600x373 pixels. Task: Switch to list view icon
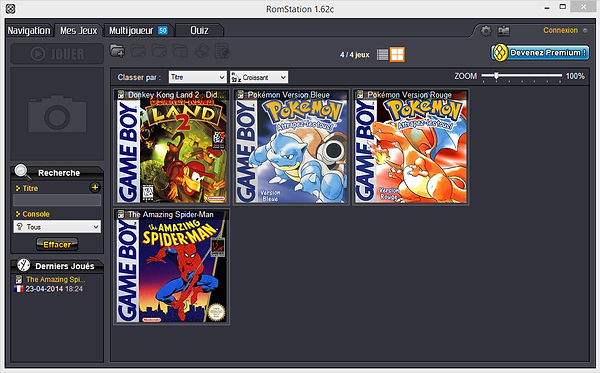pyautogui.click(x=382, y=54)
